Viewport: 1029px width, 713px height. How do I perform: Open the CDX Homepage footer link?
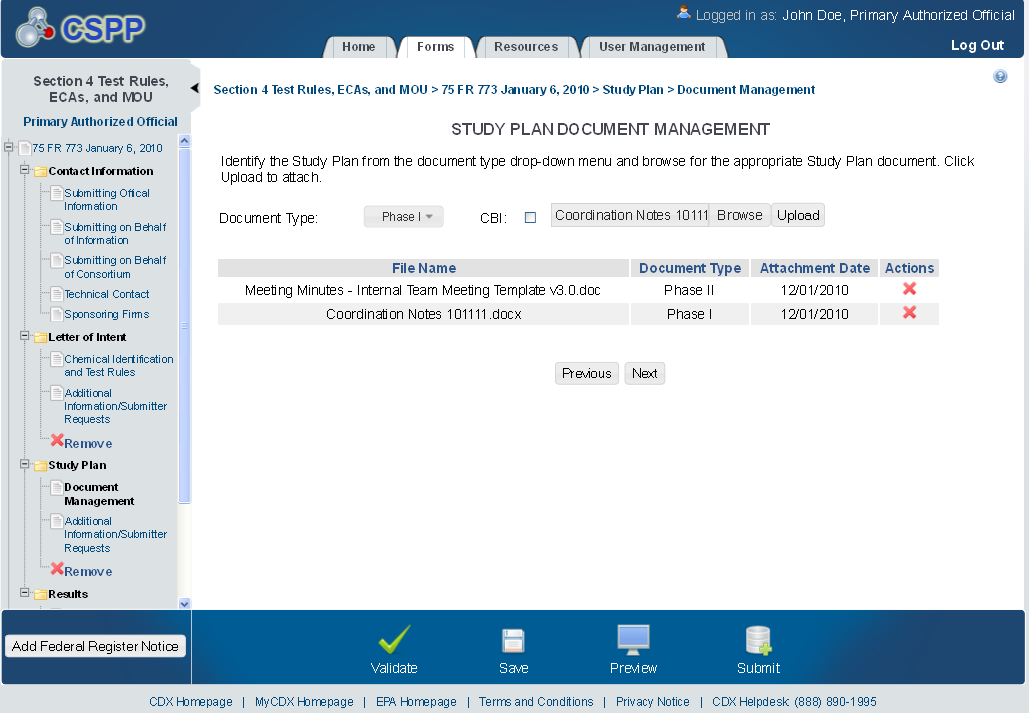[x=191, y=702]
